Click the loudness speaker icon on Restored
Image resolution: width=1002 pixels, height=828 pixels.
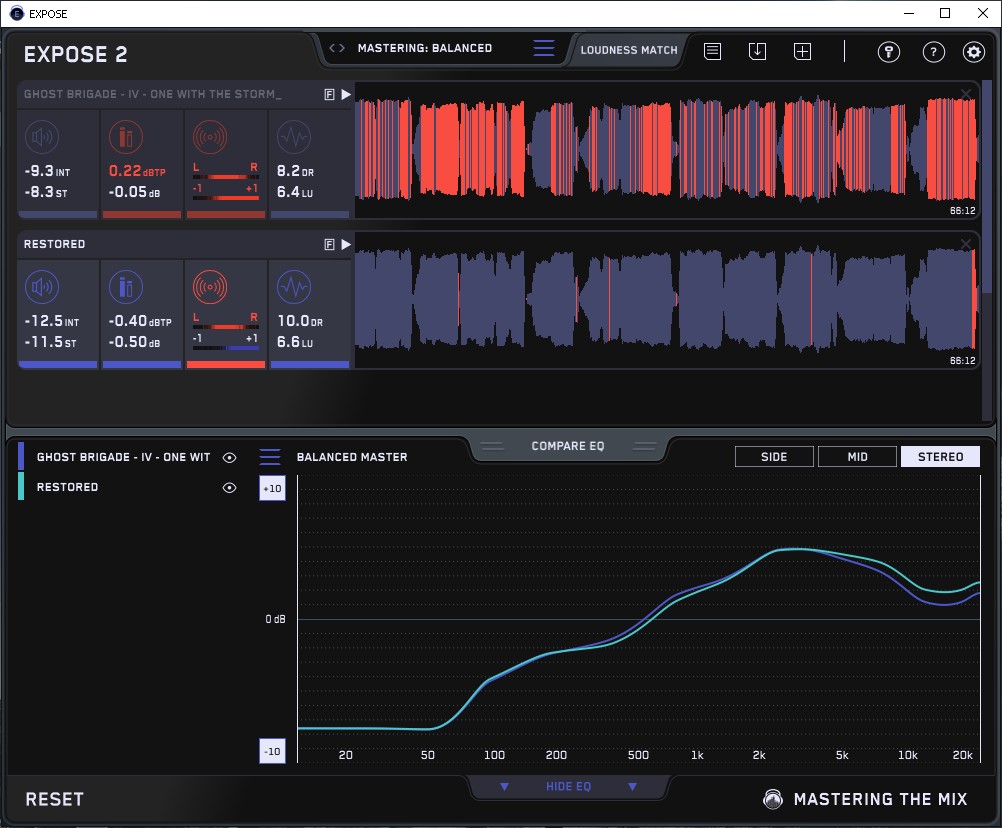click(x=42, y=287)
